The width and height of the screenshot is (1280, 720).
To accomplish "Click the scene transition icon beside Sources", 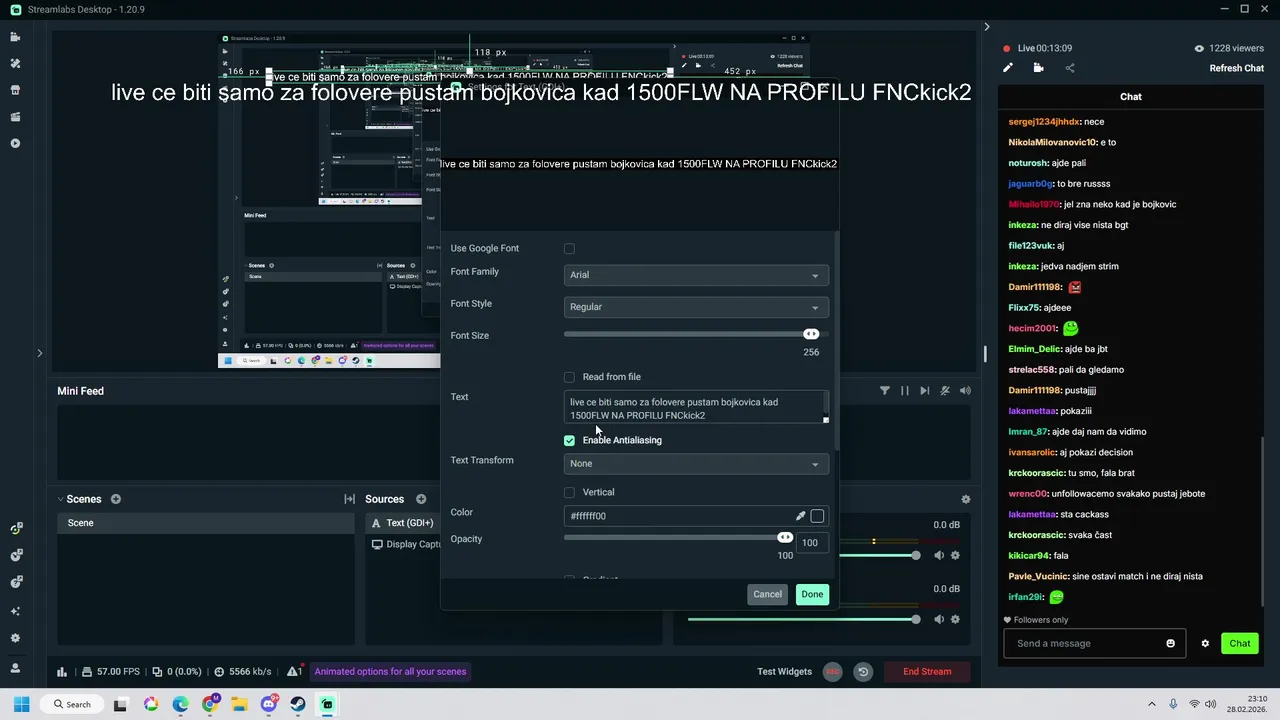I will pos(349,499).
